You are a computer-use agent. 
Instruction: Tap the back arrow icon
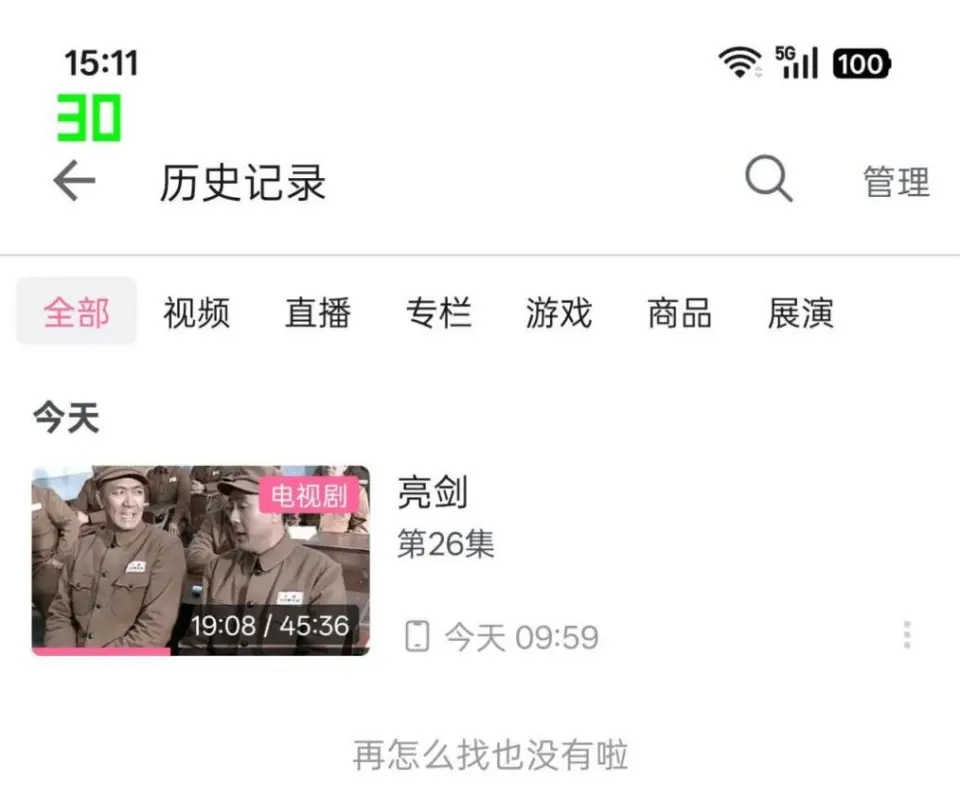74,181
